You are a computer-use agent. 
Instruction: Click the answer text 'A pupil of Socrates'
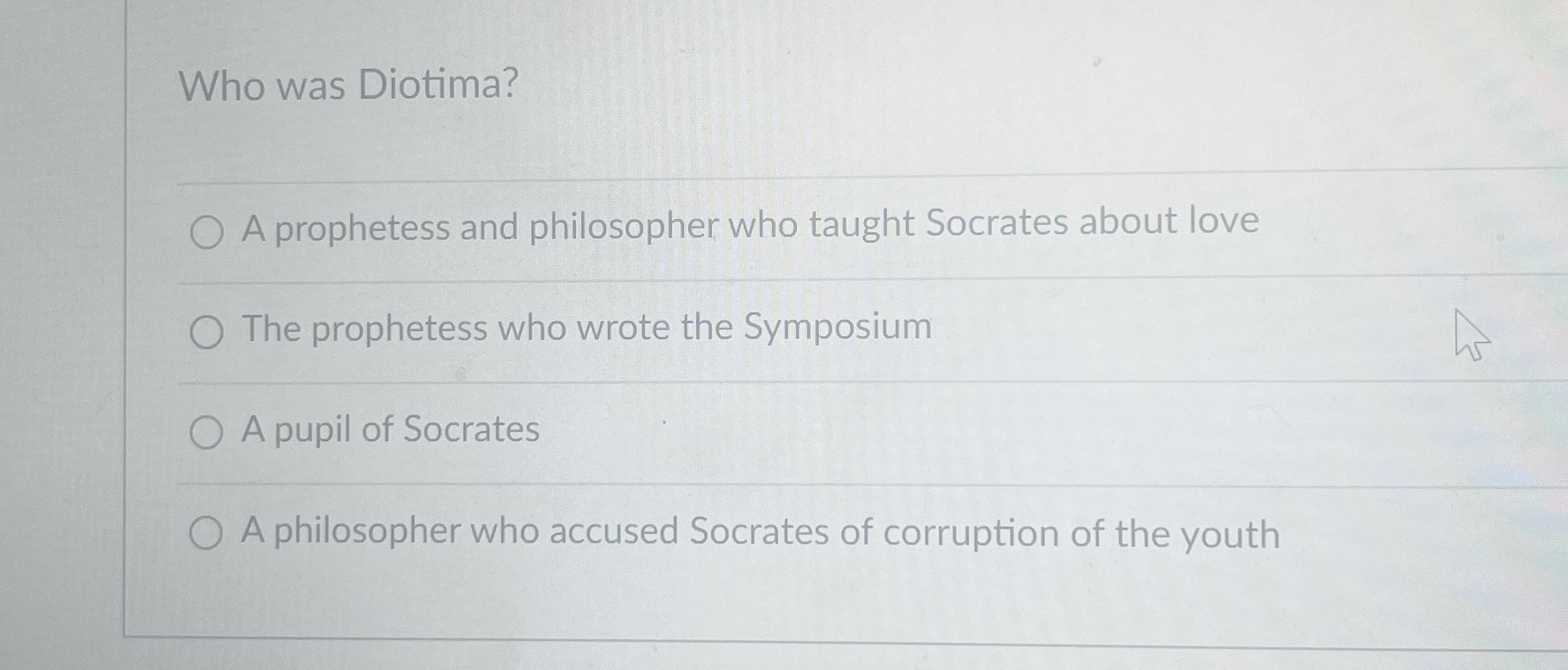pyautogui.click(x=390, y=428)
